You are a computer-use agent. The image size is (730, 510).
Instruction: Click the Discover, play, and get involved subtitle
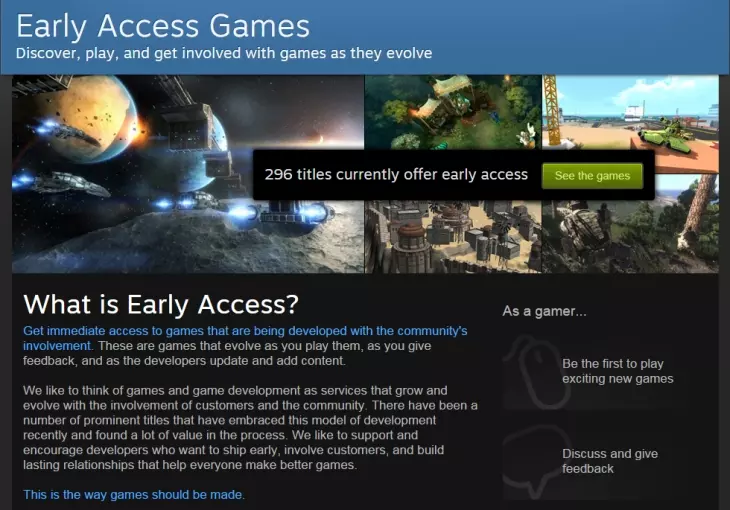224,53
